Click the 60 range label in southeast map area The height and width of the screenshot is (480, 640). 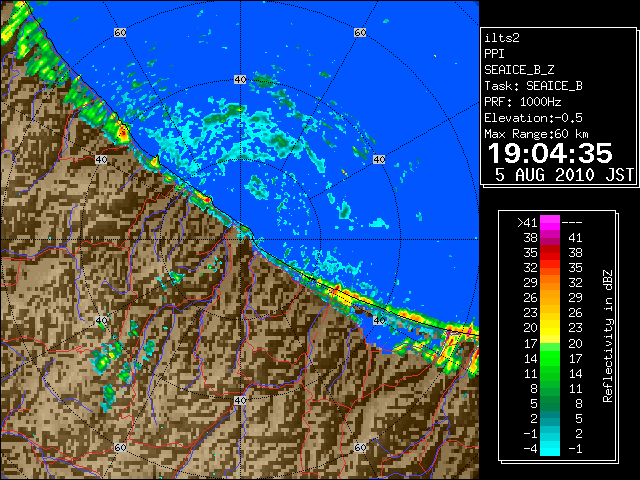(x=360, y=447)
